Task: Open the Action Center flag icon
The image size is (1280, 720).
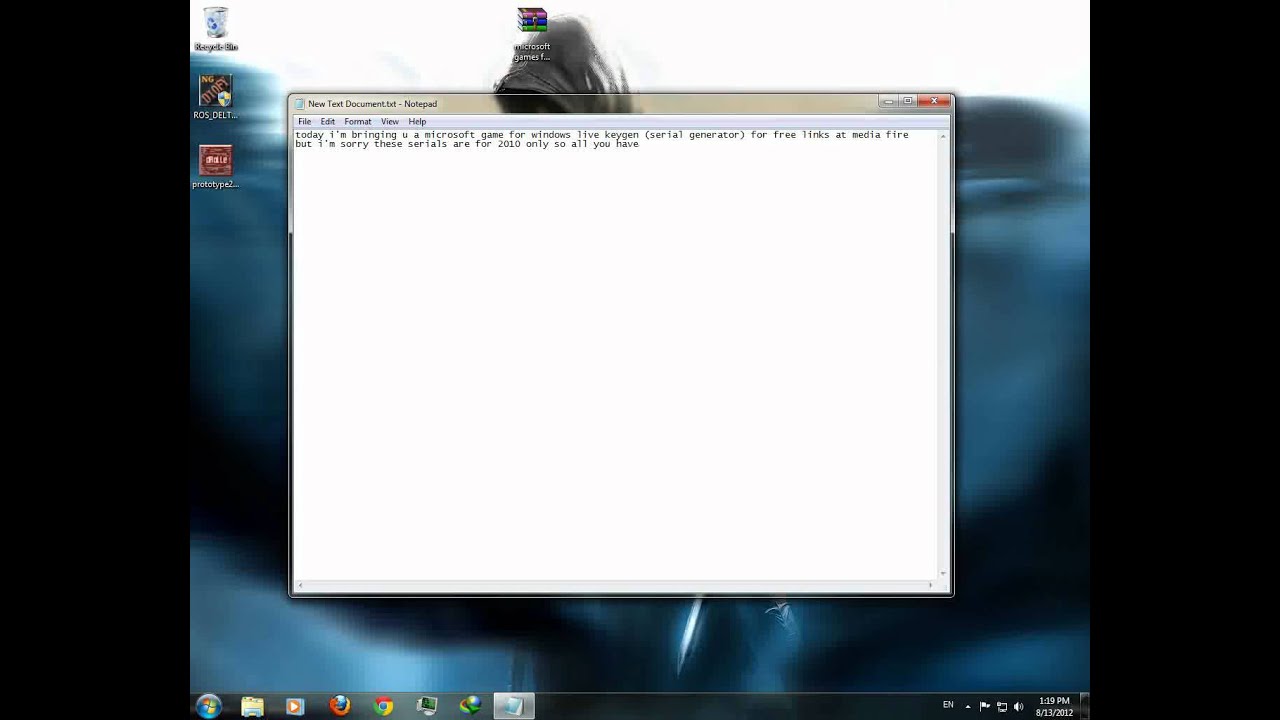Action: pyautogui.click(x=984, y=706)
